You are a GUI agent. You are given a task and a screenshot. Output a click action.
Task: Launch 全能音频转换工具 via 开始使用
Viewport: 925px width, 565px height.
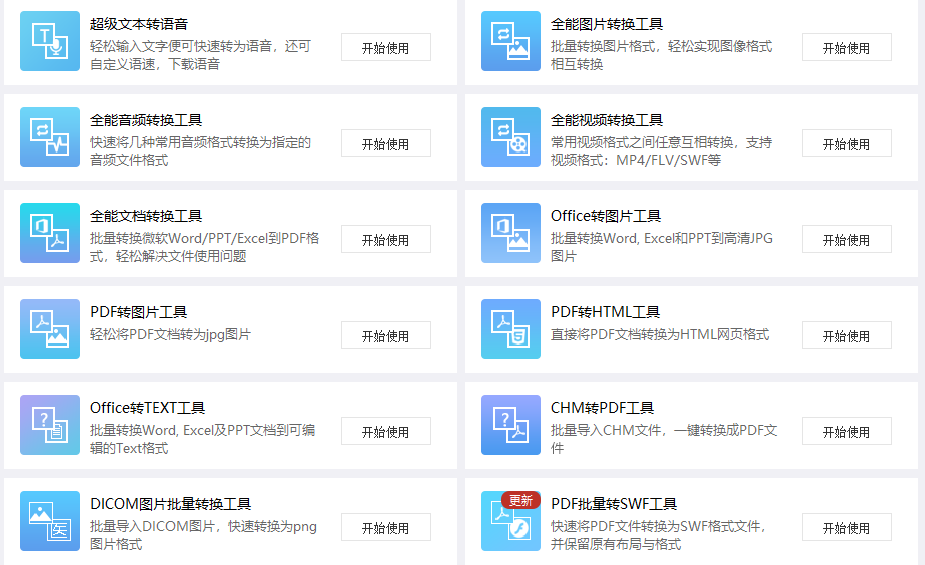pos(386,144)
